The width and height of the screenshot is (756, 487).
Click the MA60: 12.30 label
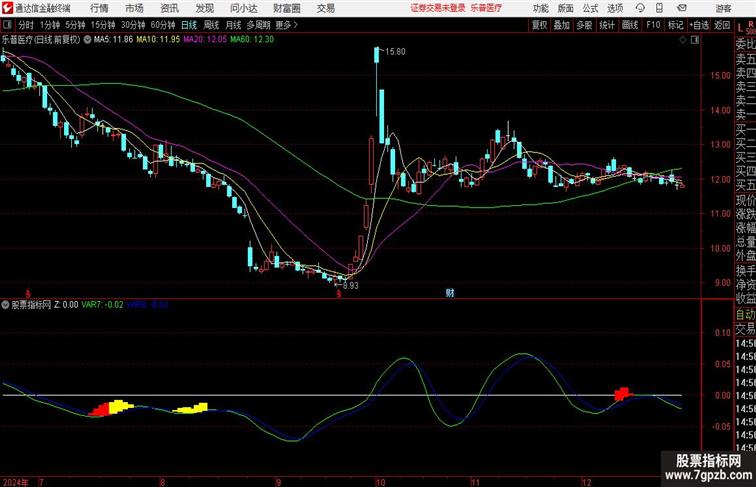252,40
